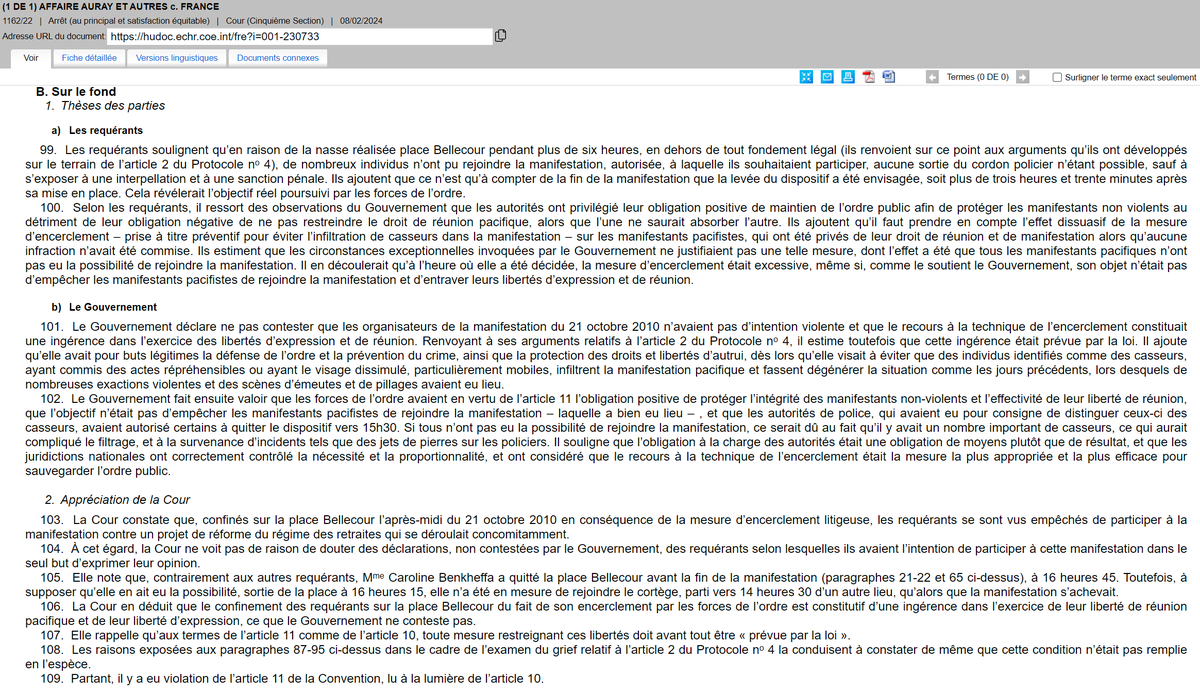Copy the document URL with the clipboard icon
Viewport: 1200px width, 693px height.
(501, 36)
